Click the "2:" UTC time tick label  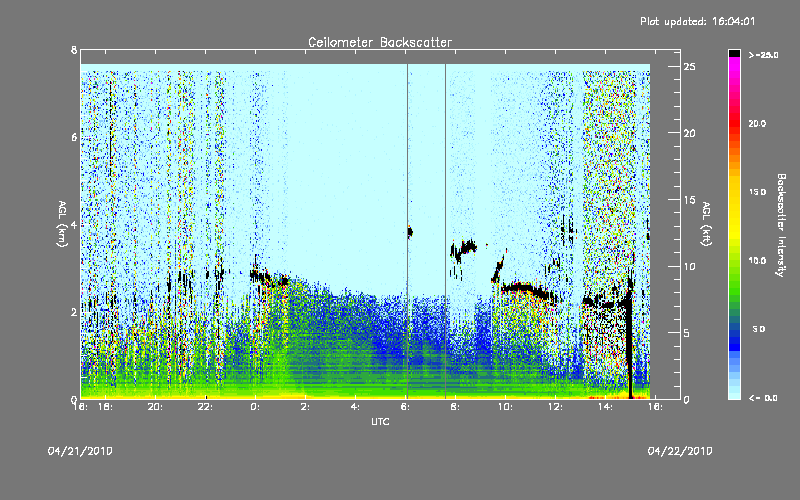(305, 407)
